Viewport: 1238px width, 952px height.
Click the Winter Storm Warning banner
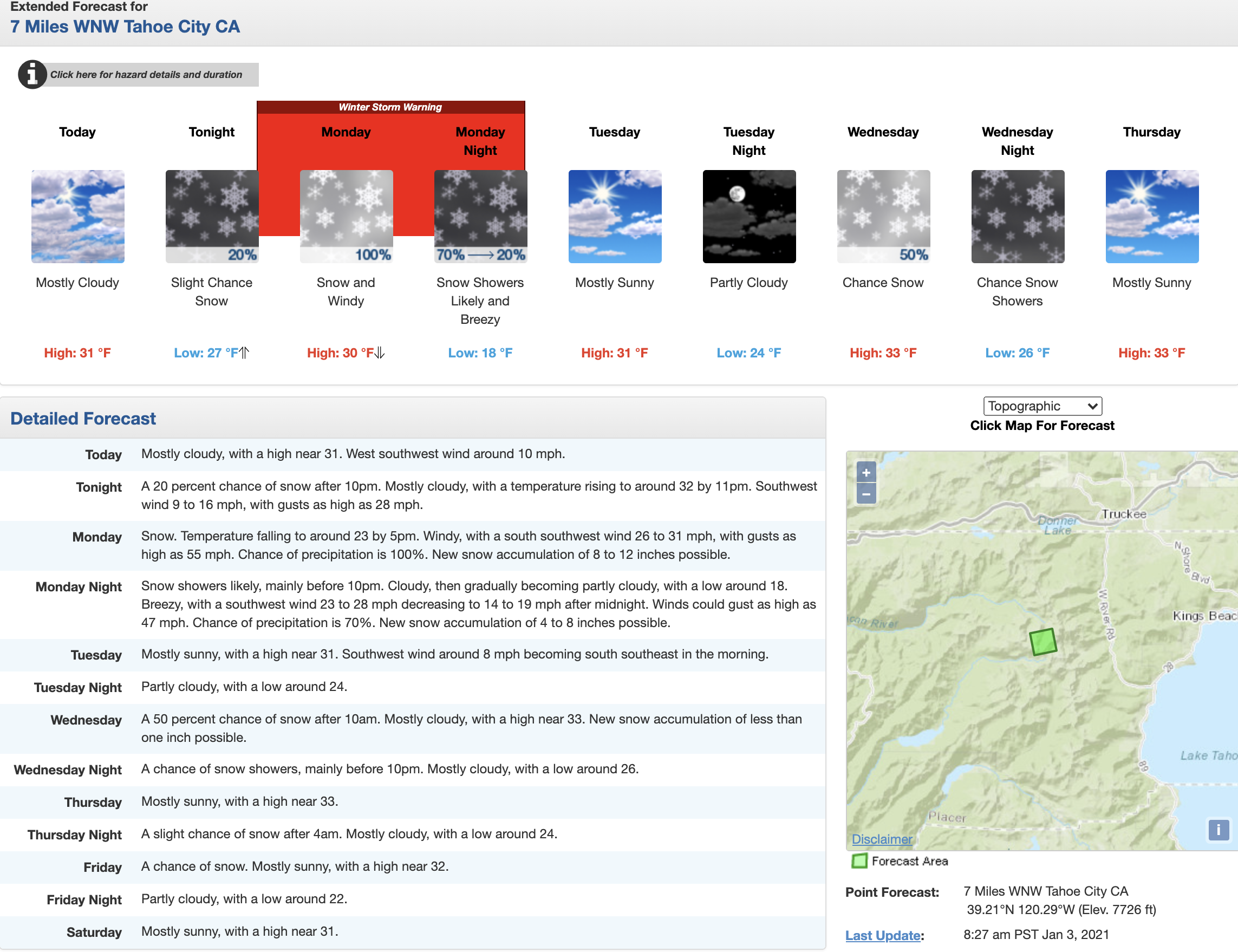tap(390, 107)
